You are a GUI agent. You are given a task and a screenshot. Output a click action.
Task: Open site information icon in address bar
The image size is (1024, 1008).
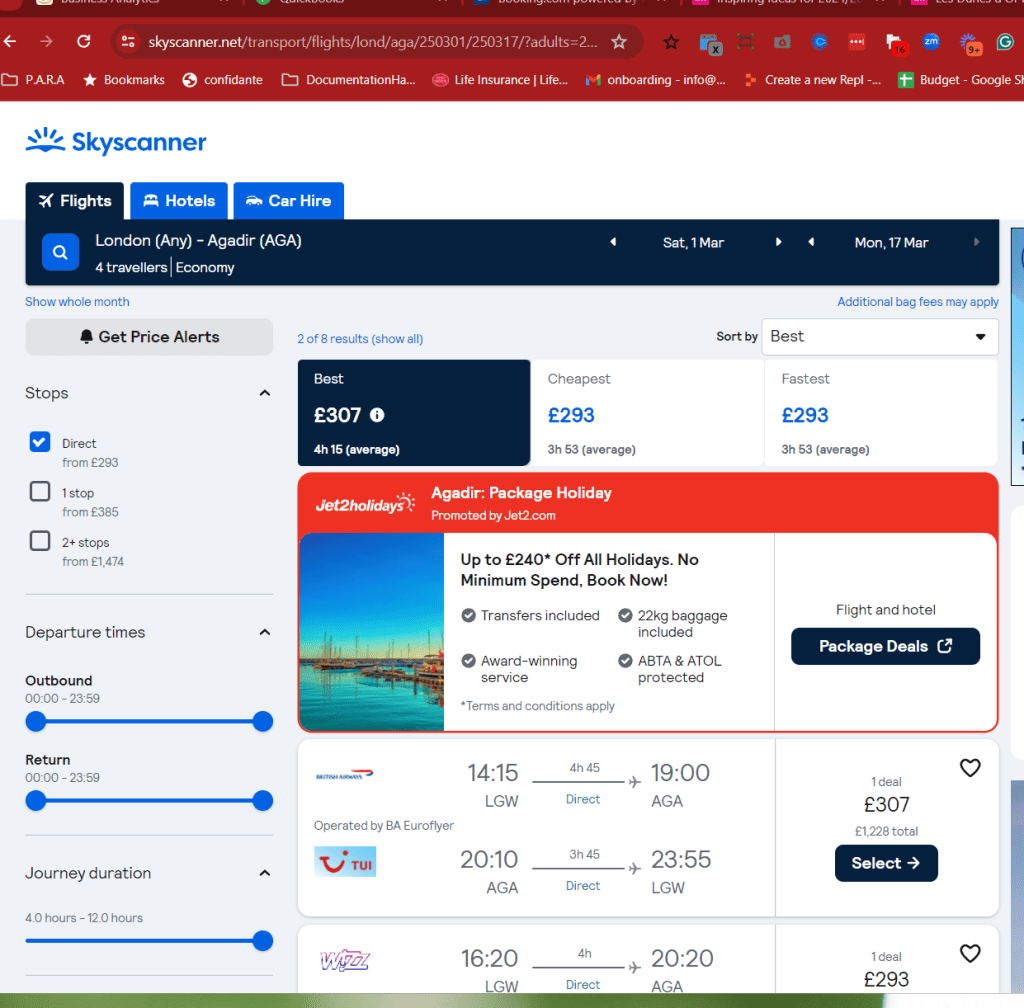tap(128, 42)
